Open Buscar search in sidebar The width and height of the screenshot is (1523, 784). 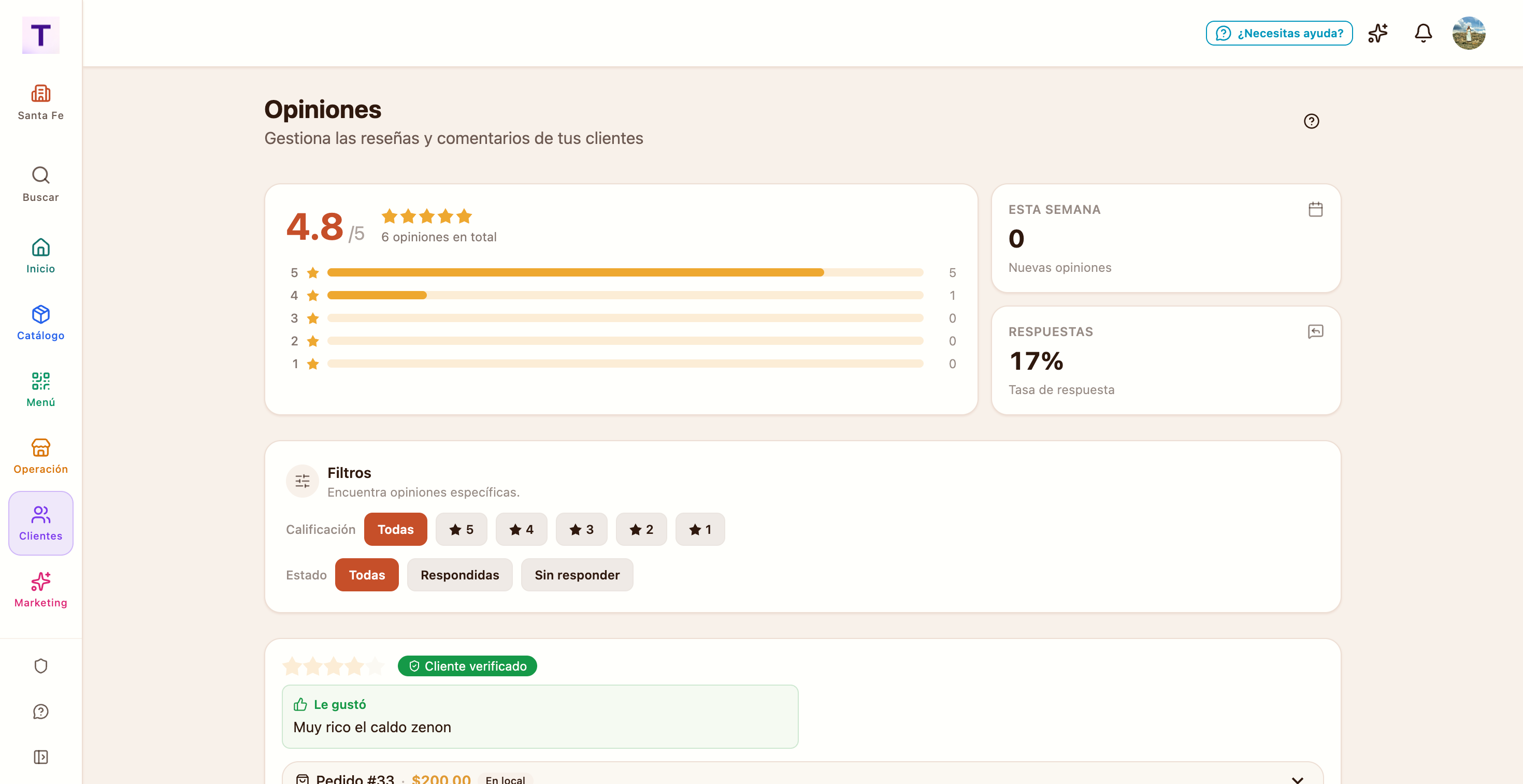pos(41,184)
